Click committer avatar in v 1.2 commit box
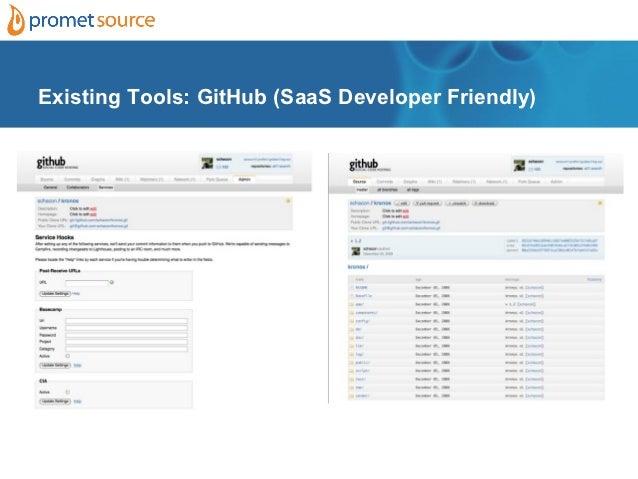Viewport: 638px width, 479px height. (356, 252)
